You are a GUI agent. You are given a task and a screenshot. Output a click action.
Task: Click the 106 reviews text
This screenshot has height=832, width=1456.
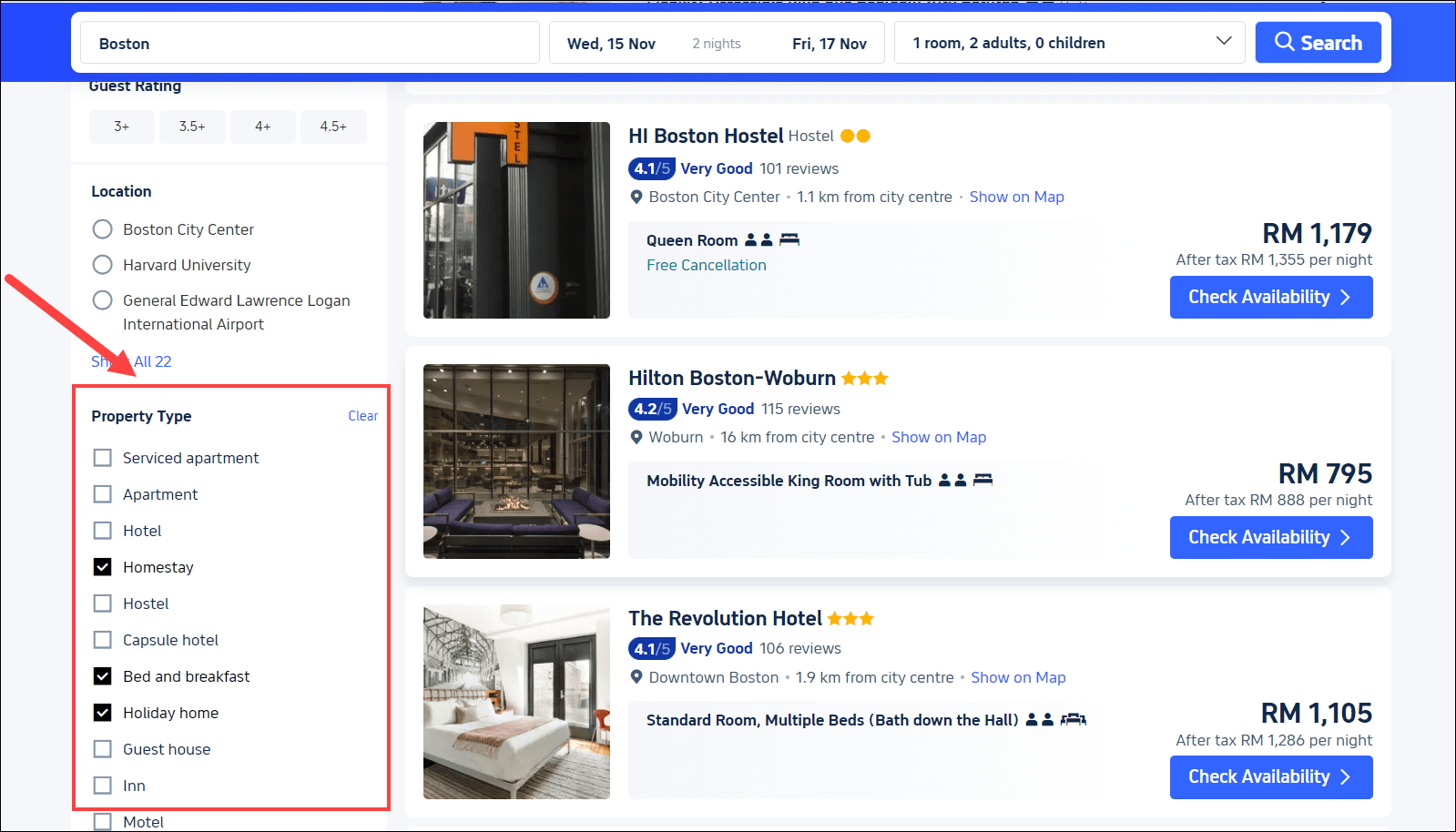[x=800, y=648]
